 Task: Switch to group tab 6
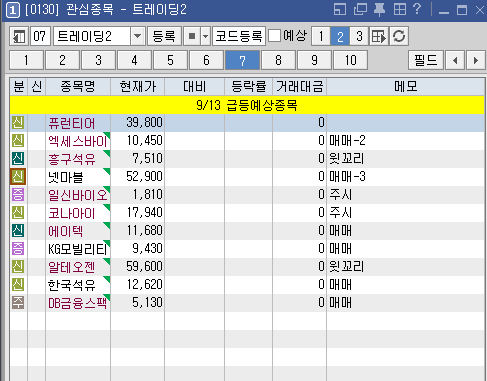pos(206,60)
